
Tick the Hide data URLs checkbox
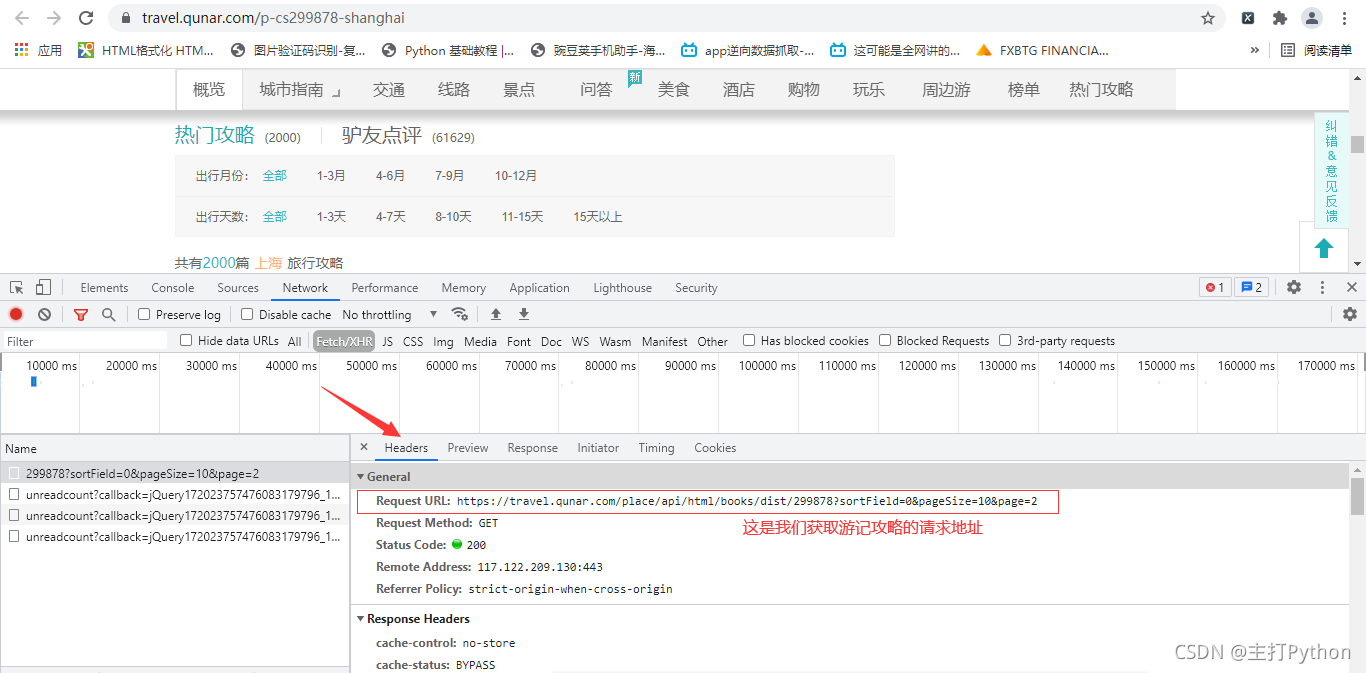(186, 341)
